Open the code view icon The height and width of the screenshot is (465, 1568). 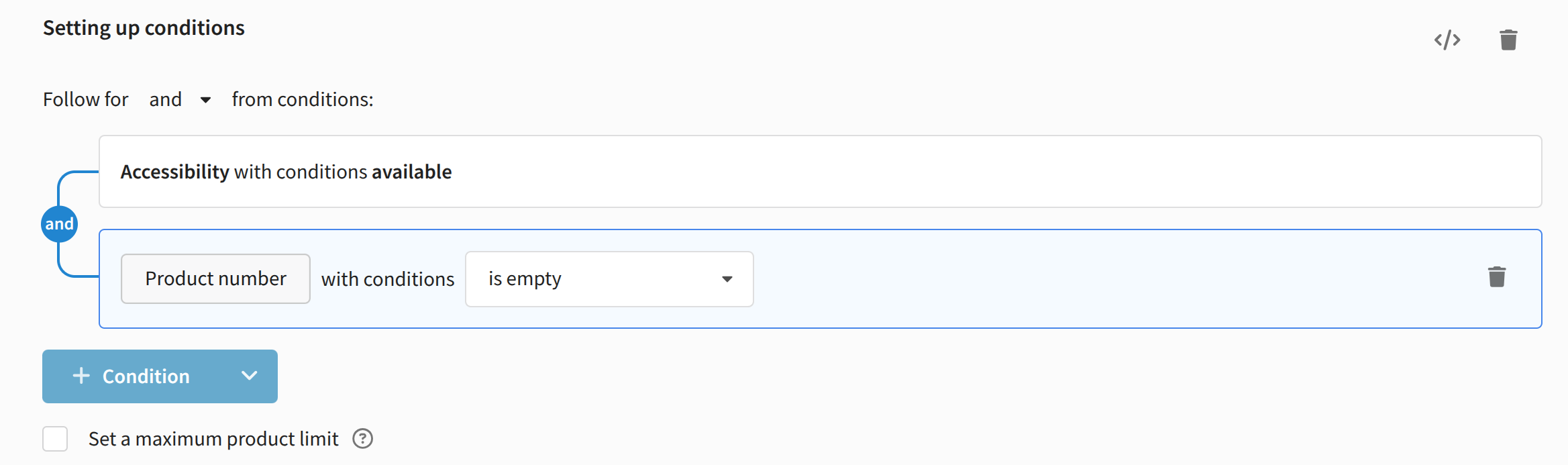click(1447, 40)
